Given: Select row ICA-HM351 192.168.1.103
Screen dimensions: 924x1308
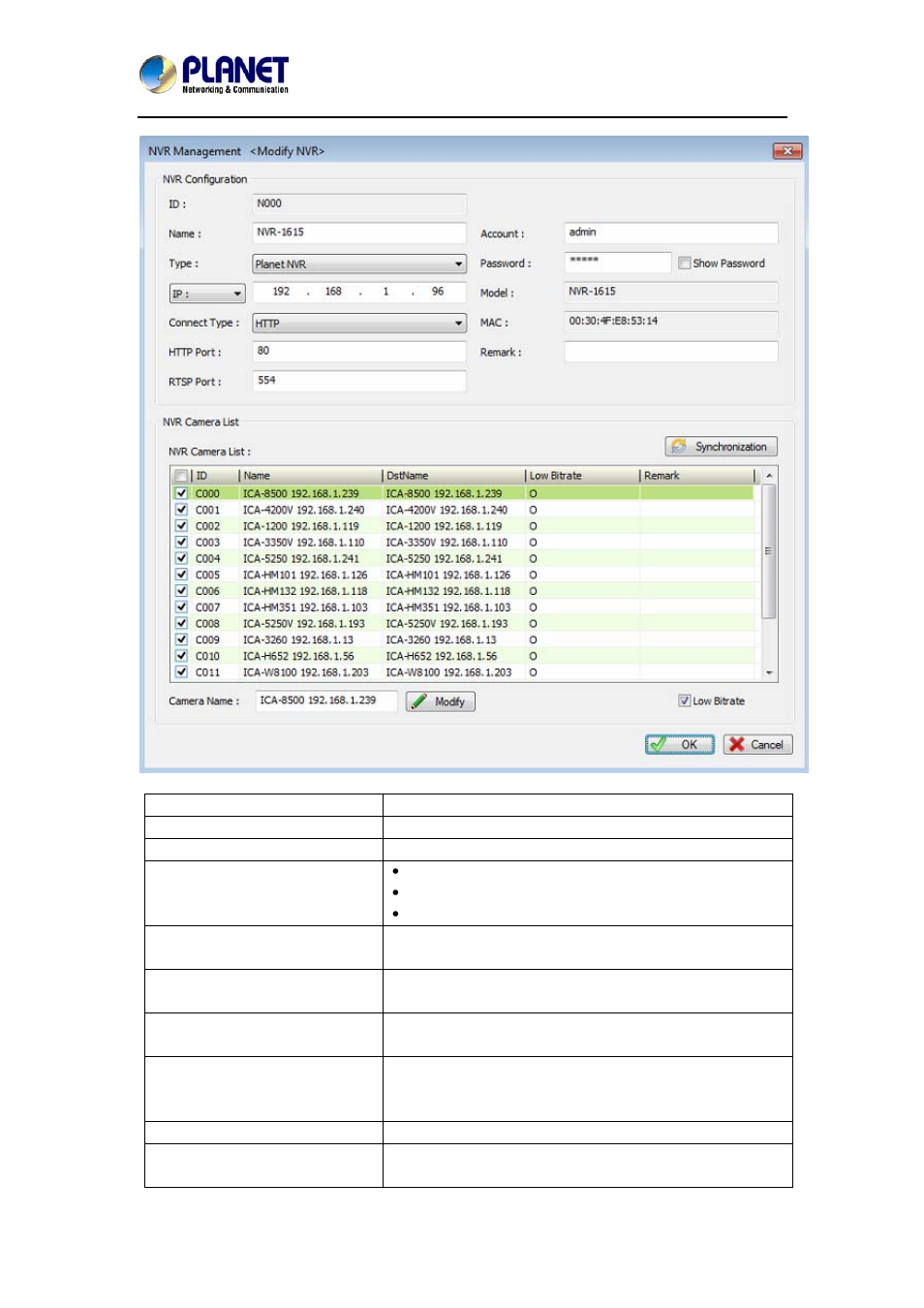Looking at the screenshot, I should pyautogui.click(x=463, y=607).
